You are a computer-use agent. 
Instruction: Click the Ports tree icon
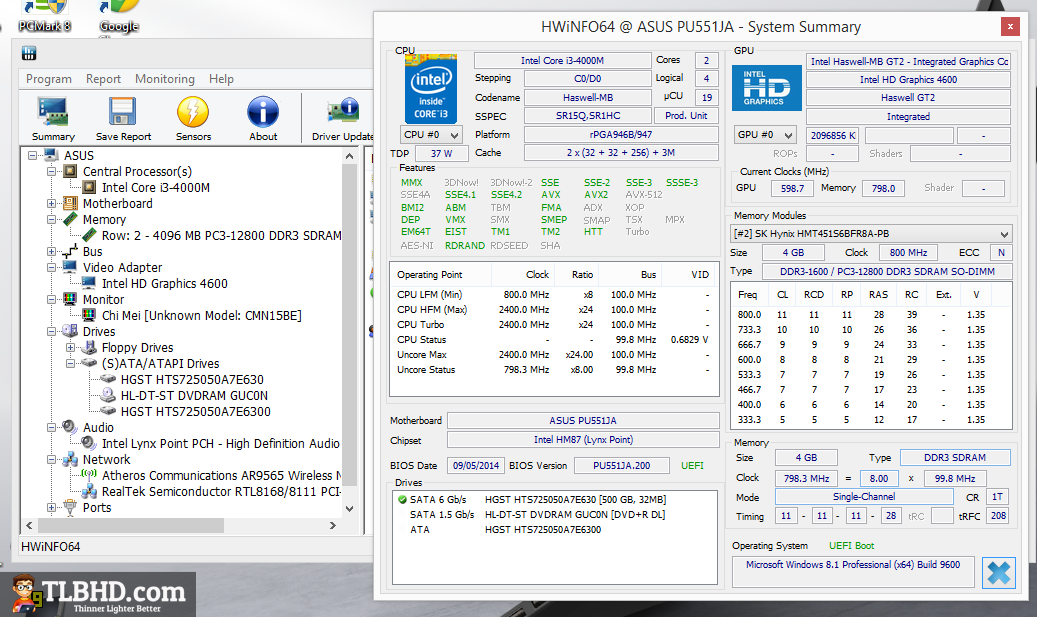(71, 507)
